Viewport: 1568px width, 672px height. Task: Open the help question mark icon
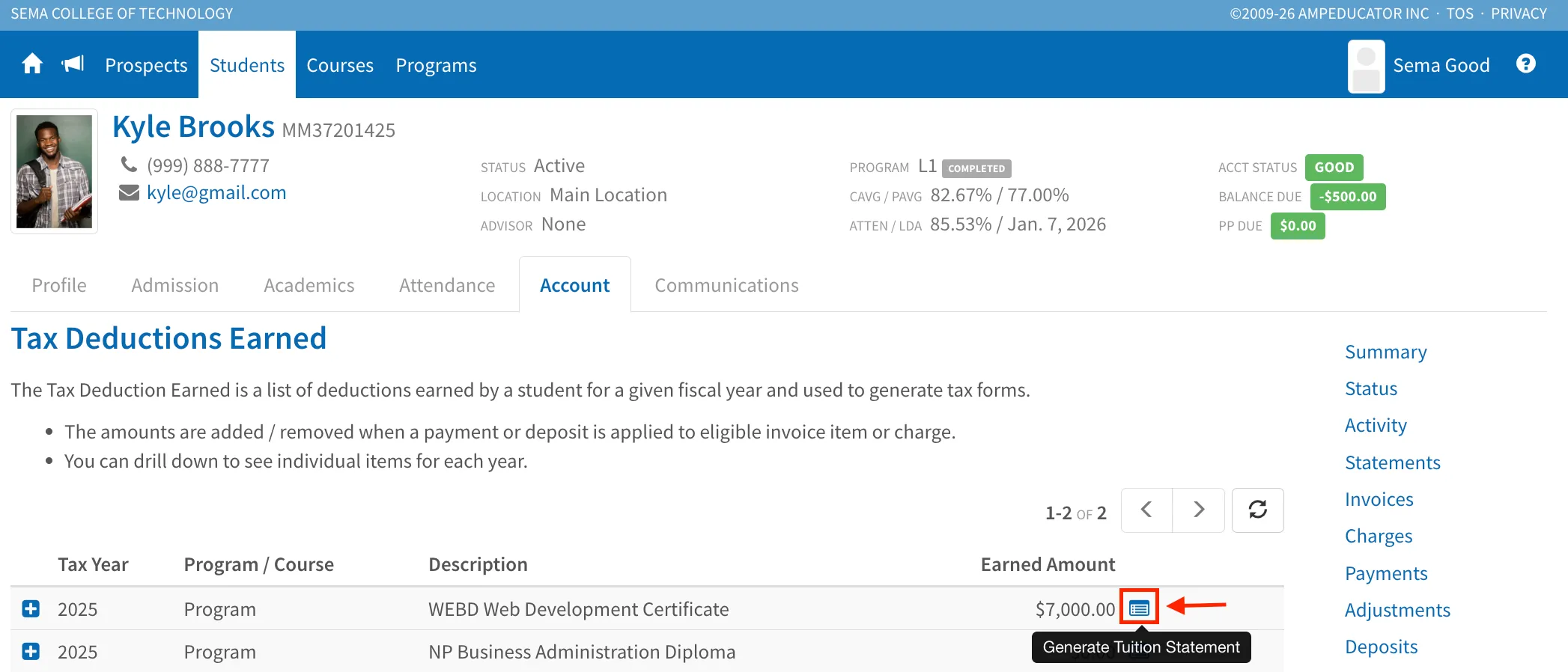point(1525,64)
